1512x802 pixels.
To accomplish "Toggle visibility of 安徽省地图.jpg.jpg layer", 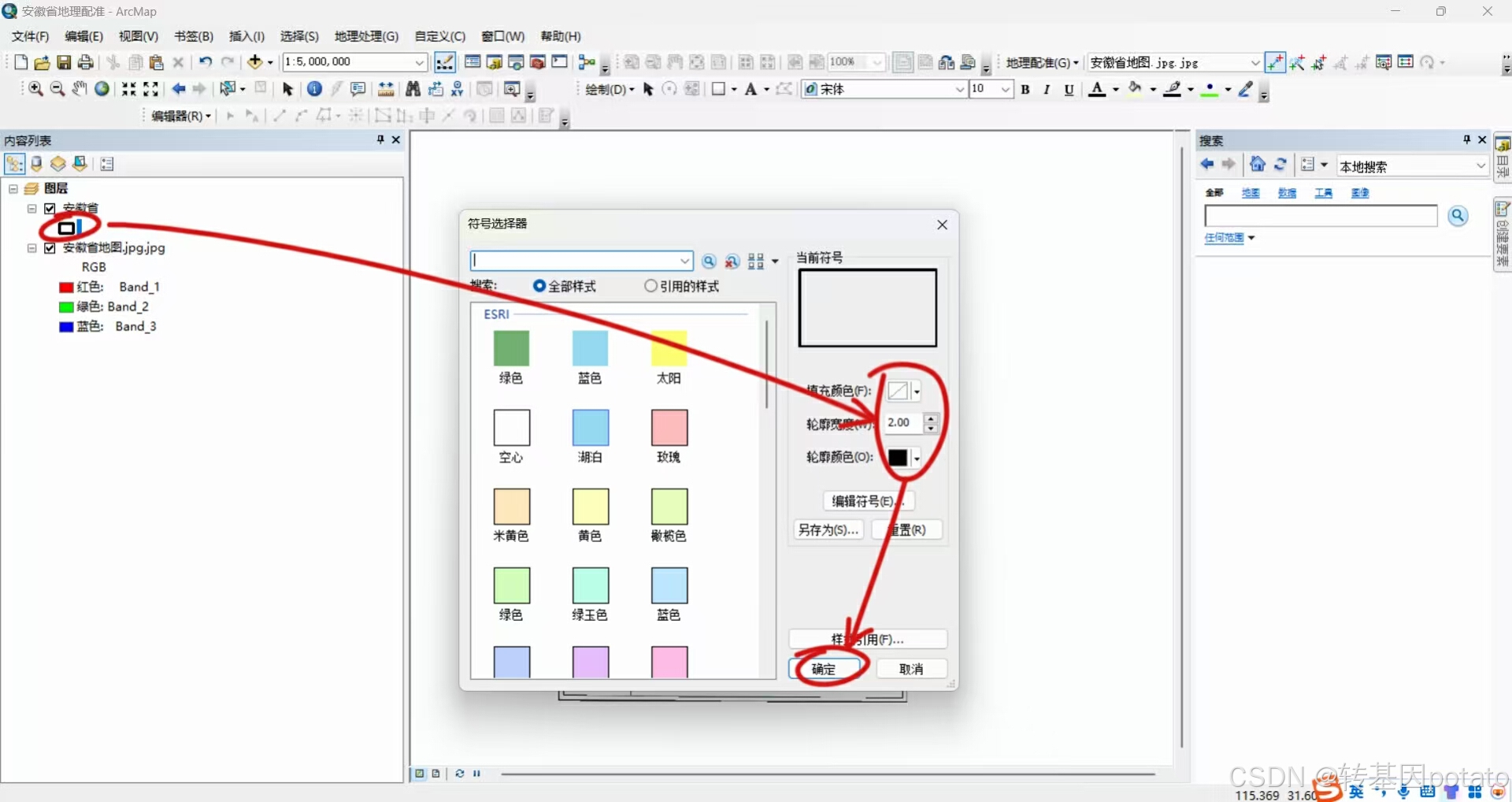I will [x=50, y=248].
